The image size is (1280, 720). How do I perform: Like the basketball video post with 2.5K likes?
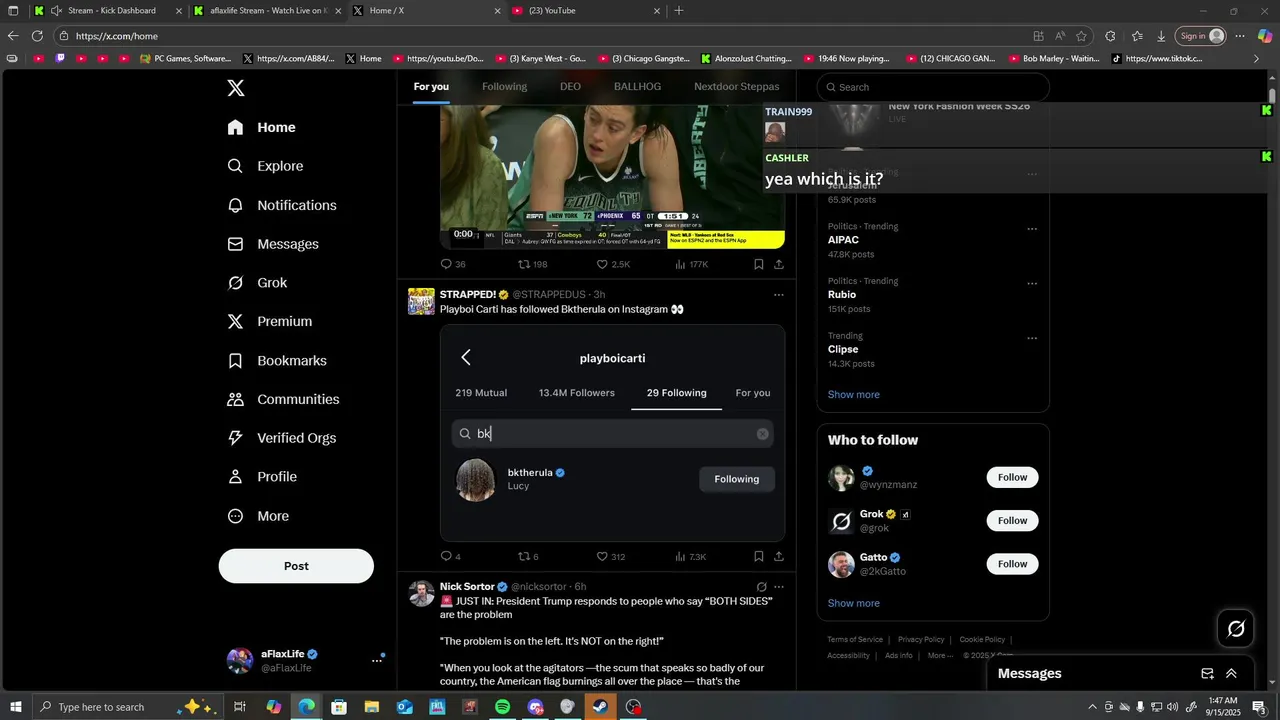[602, 264]
